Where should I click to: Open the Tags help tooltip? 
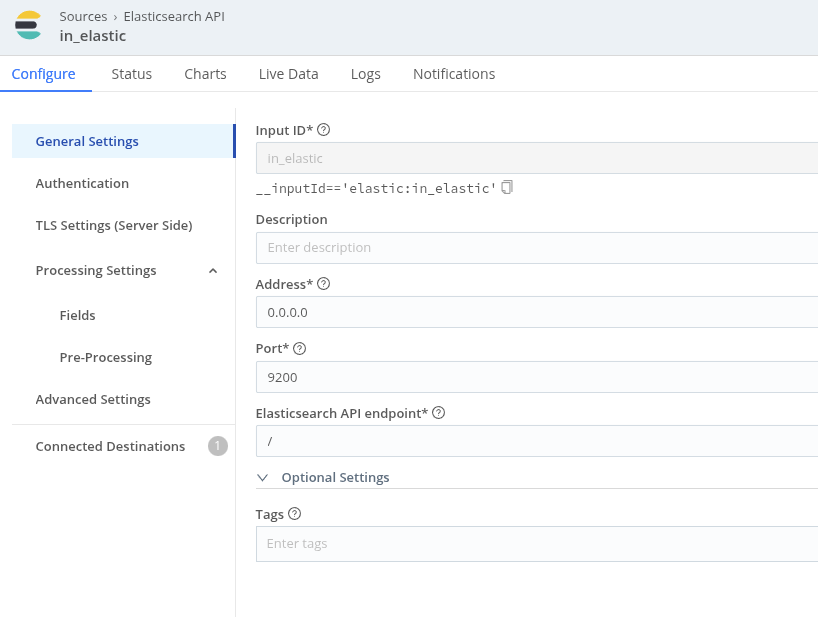point(295,513)
